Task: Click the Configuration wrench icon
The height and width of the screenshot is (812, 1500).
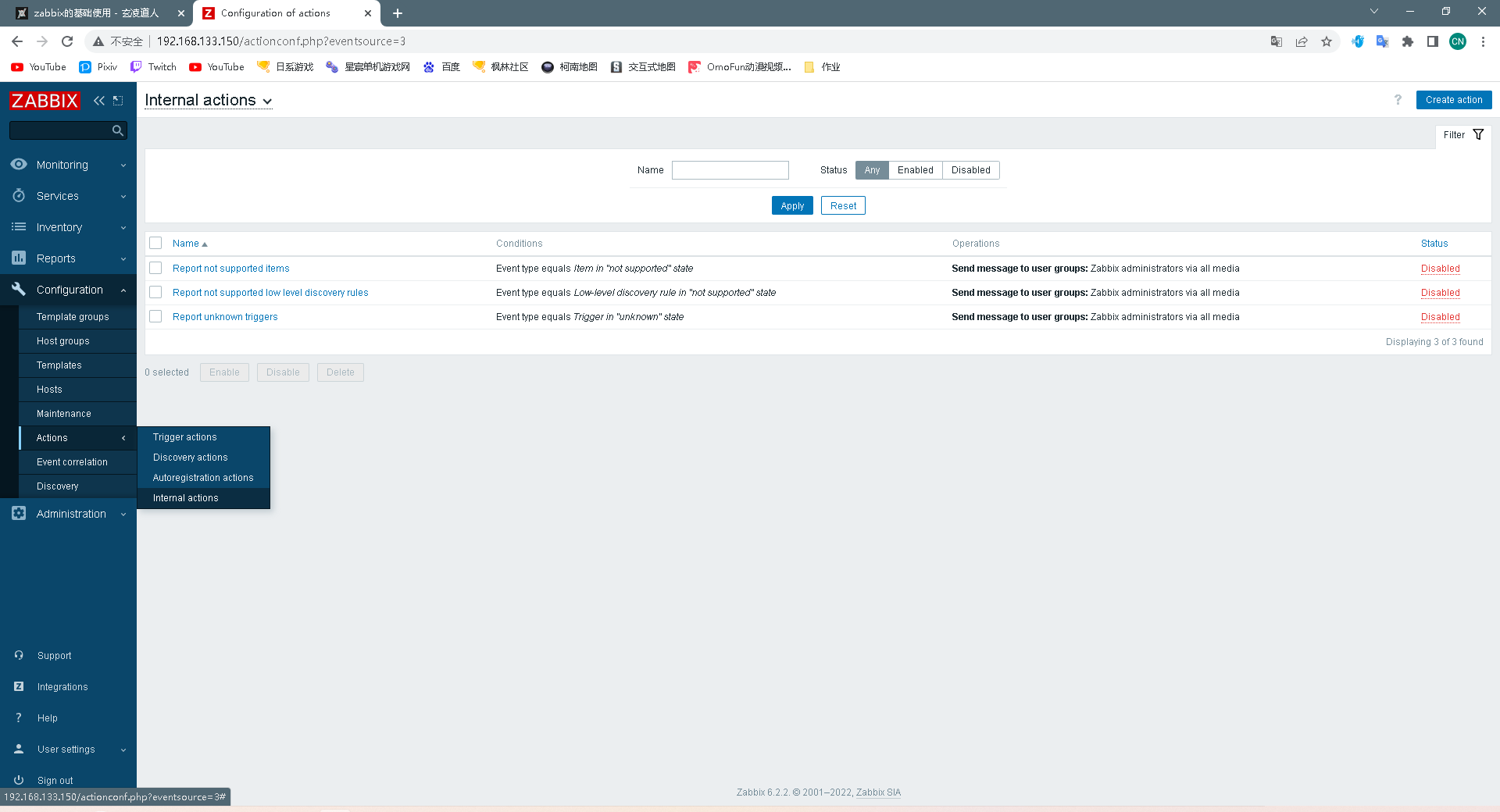Action: [x=19, y=290]
